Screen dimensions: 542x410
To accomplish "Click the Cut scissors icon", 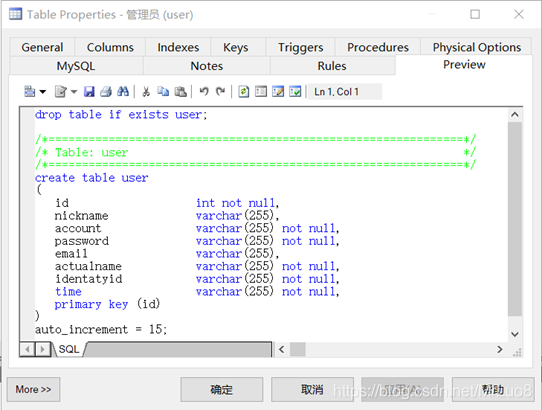I will [x=146, y=92].
